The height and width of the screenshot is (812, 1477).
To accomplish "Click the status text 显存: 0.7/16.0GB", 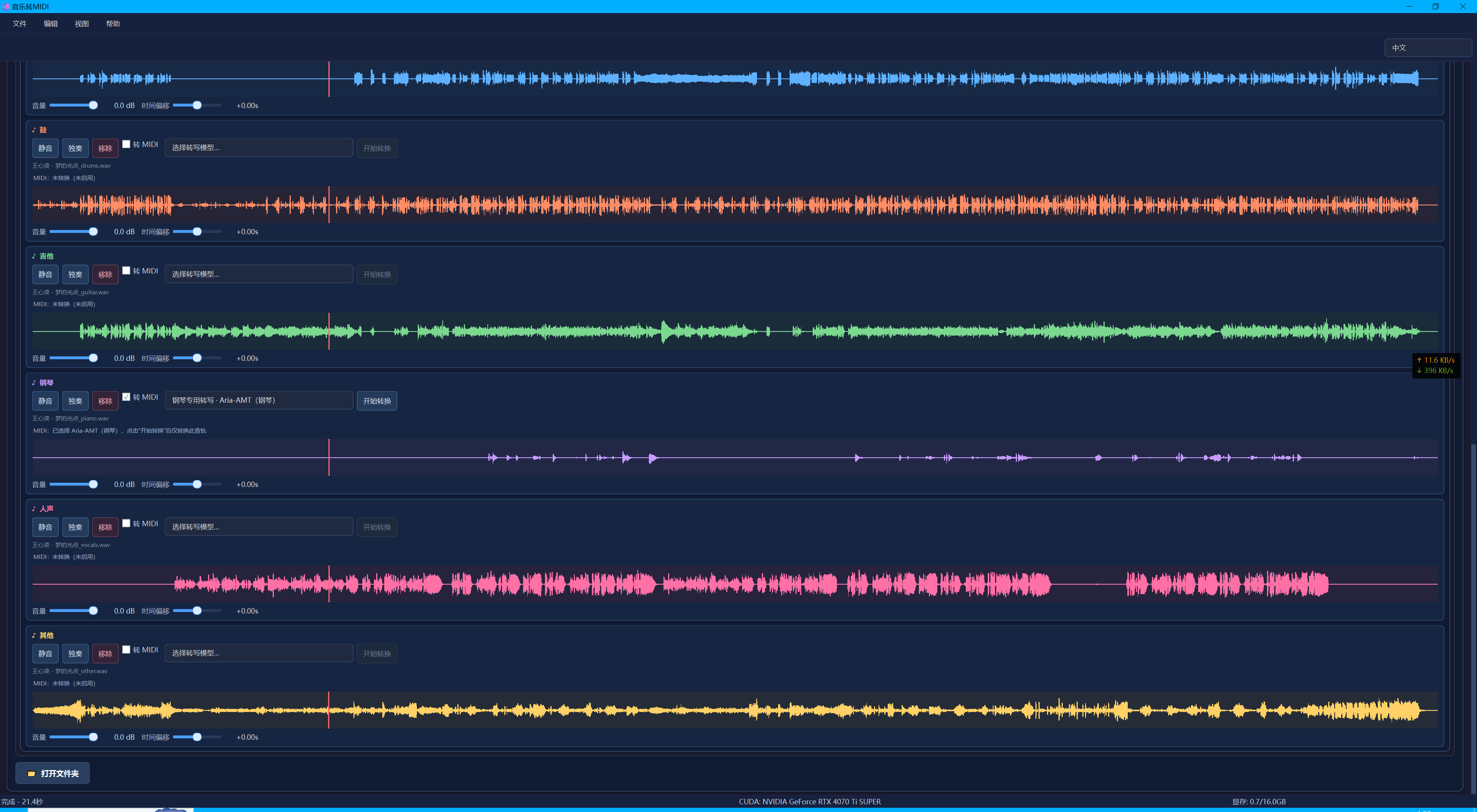I will click(x=1259, y=802).
